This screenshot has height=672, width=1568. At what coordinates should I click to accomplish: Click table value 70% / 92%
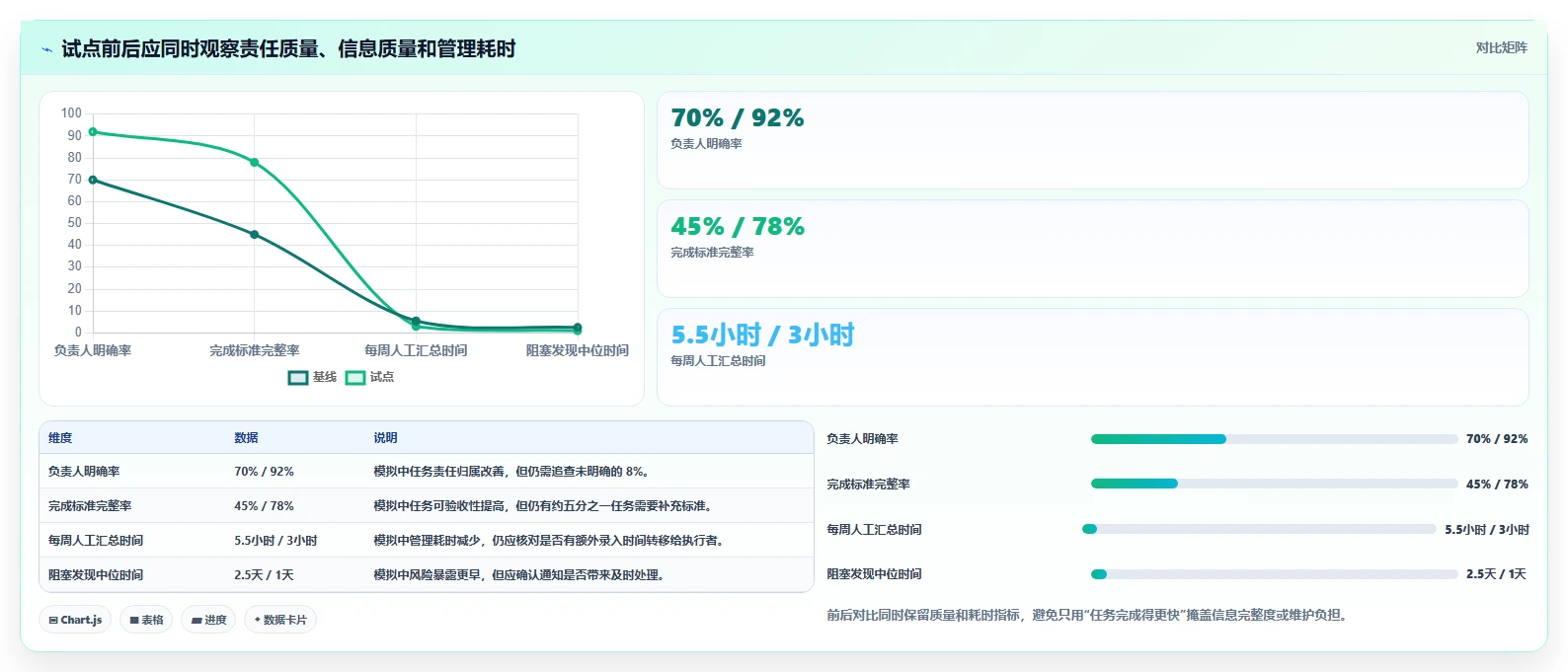click(x=264, y=472)
